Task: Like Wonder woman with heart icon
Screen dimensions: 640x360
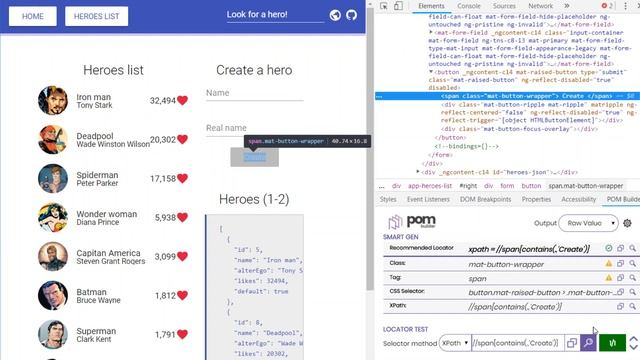Action: [182, 218]
